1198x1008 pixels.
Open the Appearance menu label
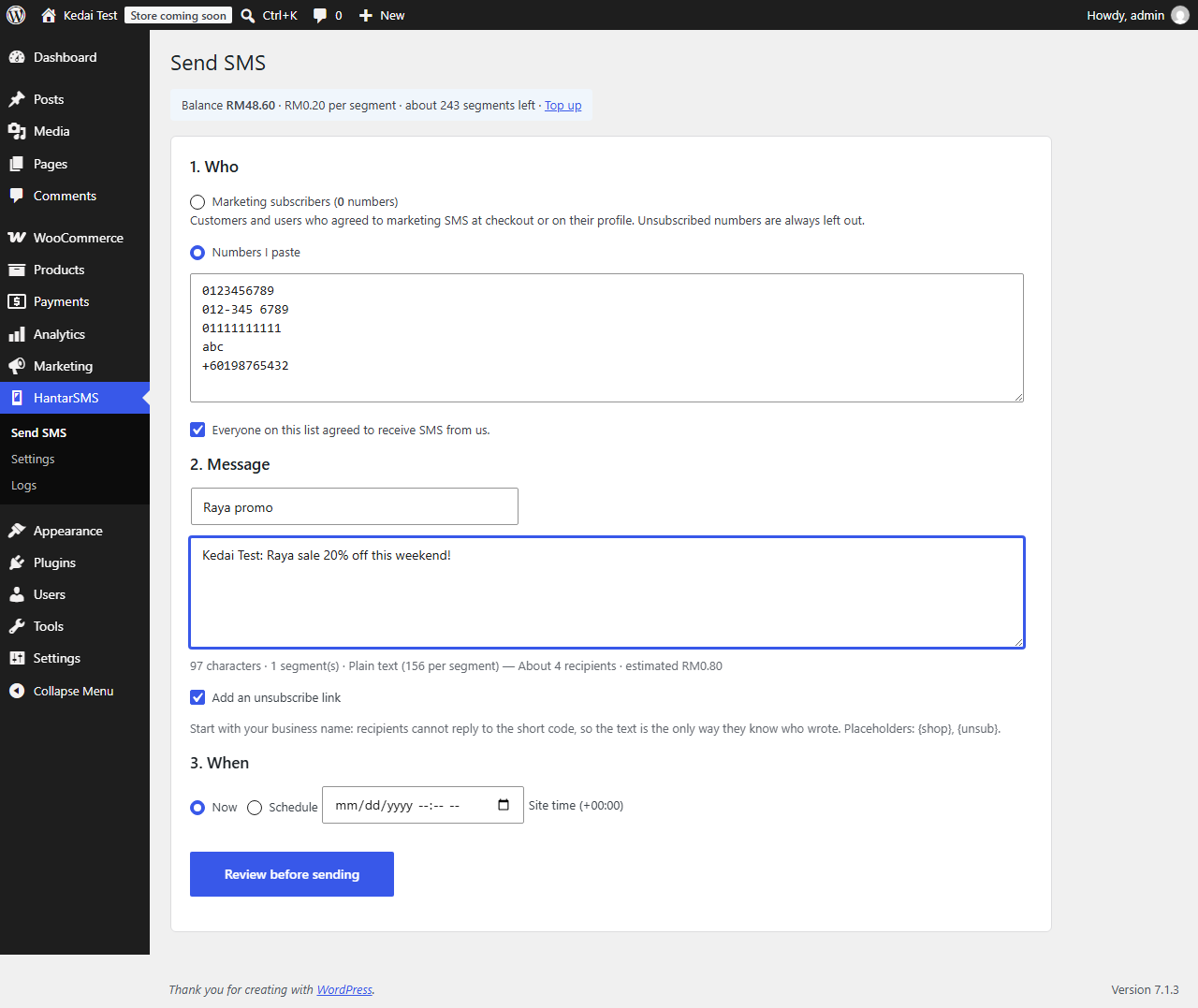tap(68, 531)
